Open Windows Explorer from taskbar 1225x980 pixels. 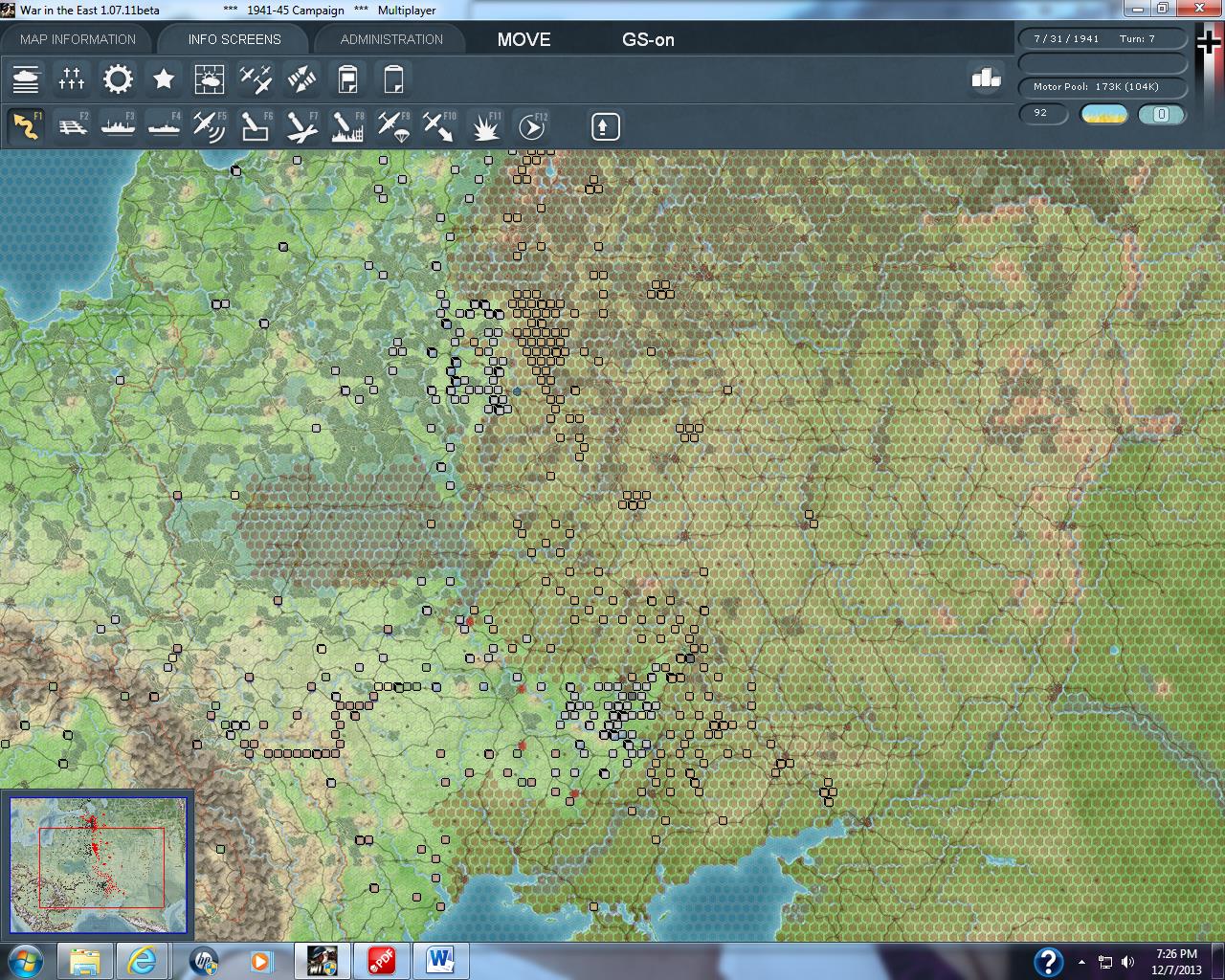point(85,960)
